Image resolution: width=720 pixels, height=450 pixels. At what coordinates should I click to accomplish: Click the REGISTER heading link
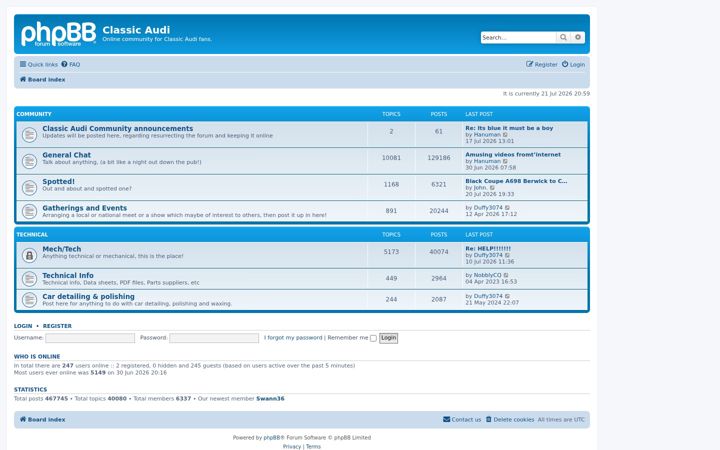click(57, 326)
